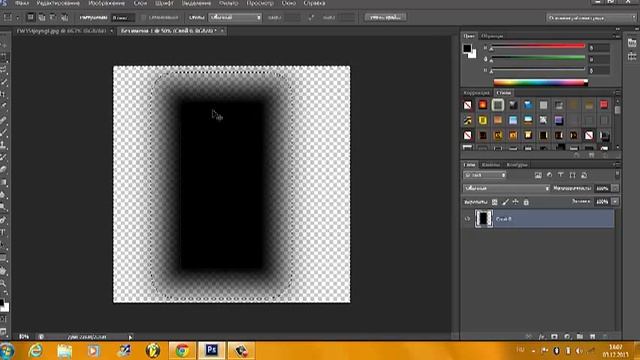Create new adjustment layer from Layers footer

click(567, 337)
